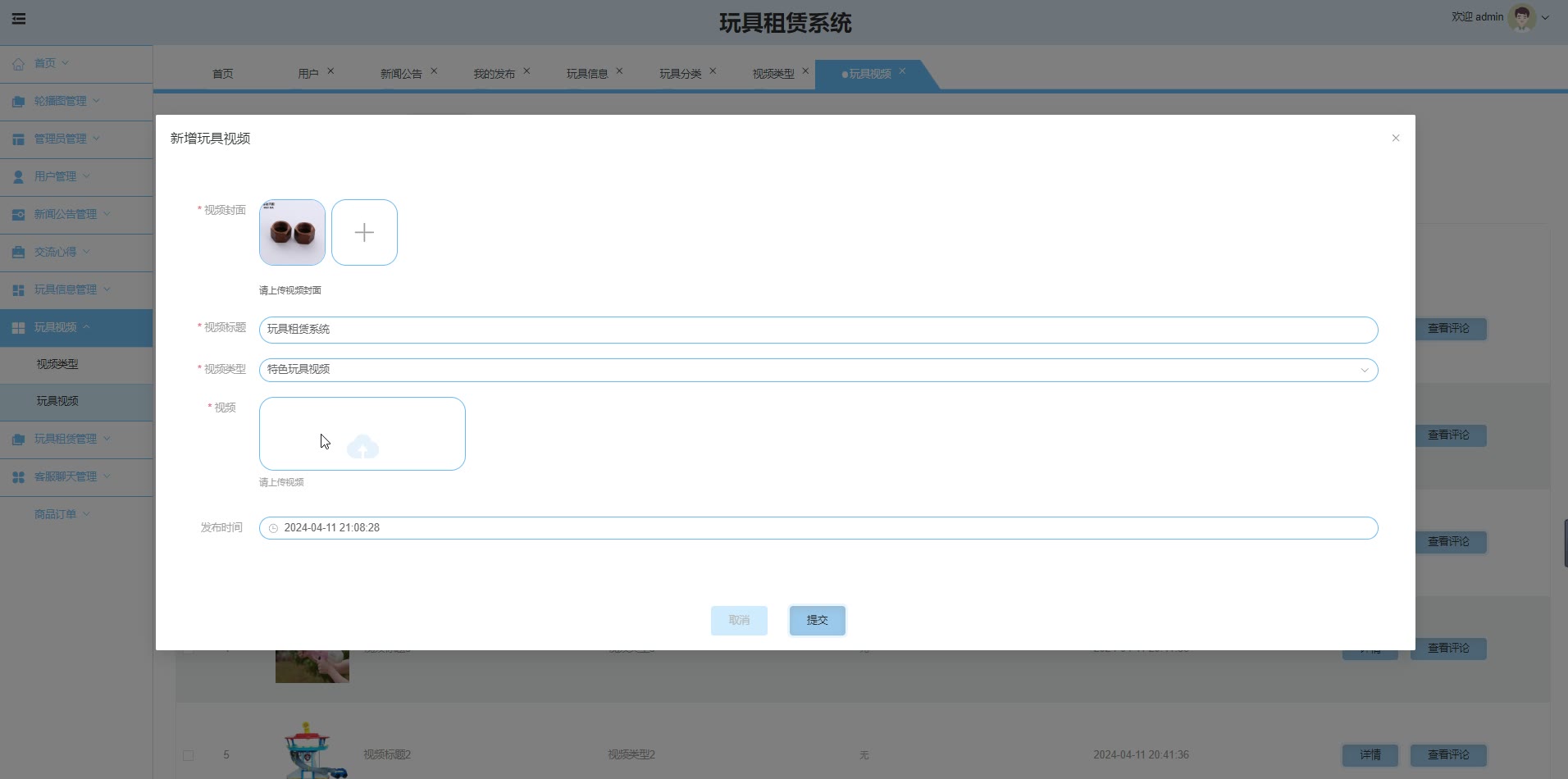The width and height of the screenshot is (1568, 779).
Task: Select 视频类型 in the sidebar submenu
Action: point(57,364)
